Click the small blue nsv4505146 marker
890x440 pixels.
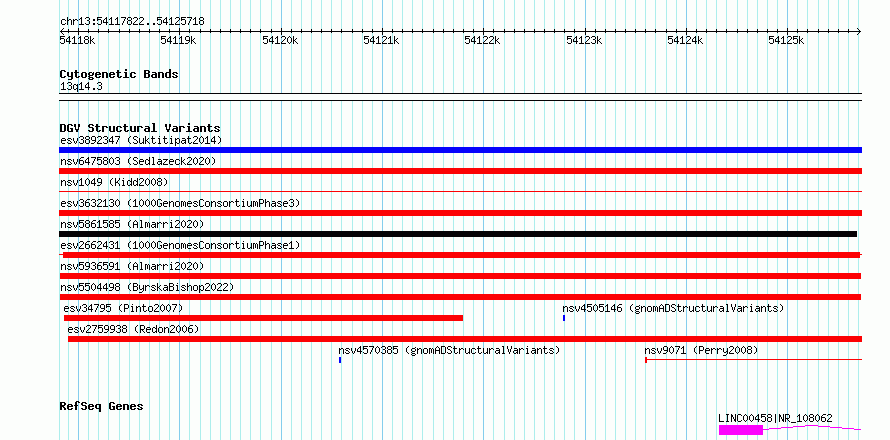point(564,318)
